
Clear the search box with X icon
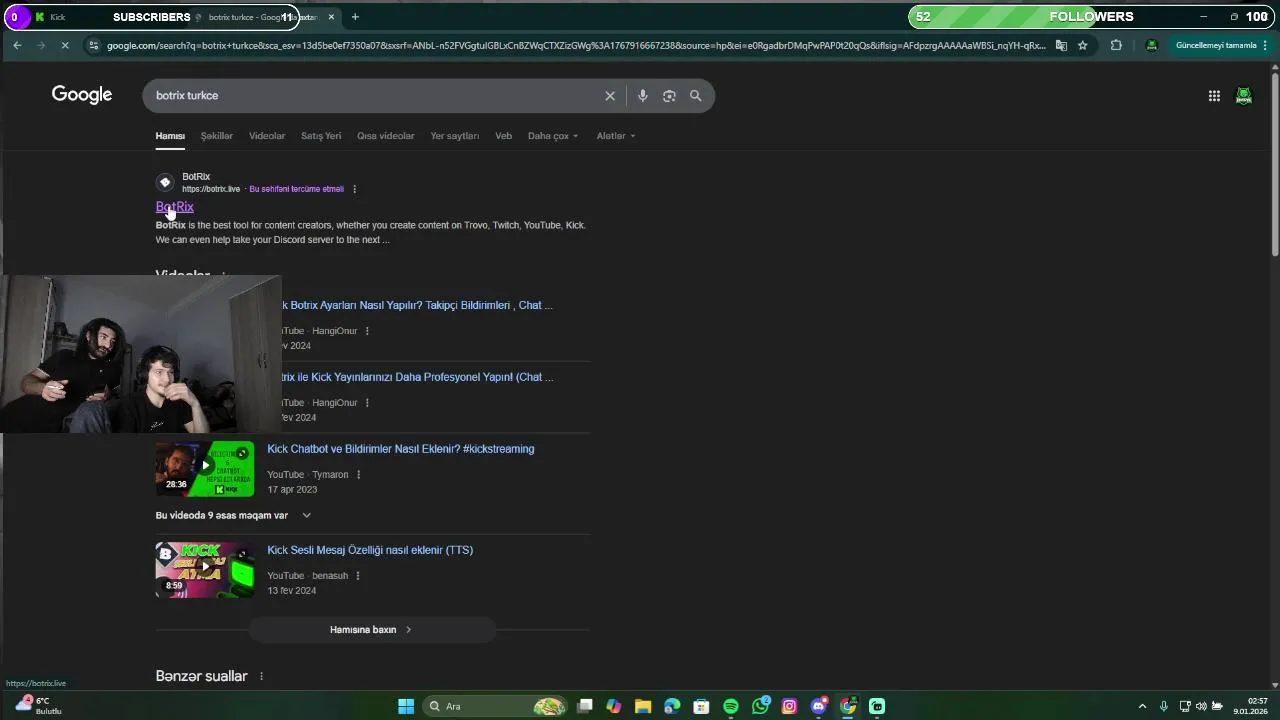click(x=610, y=96)
